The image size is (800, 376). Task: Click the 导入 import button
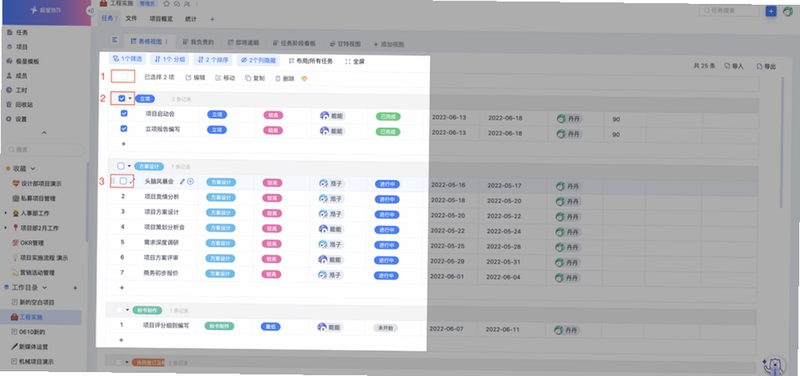(734, 66)
